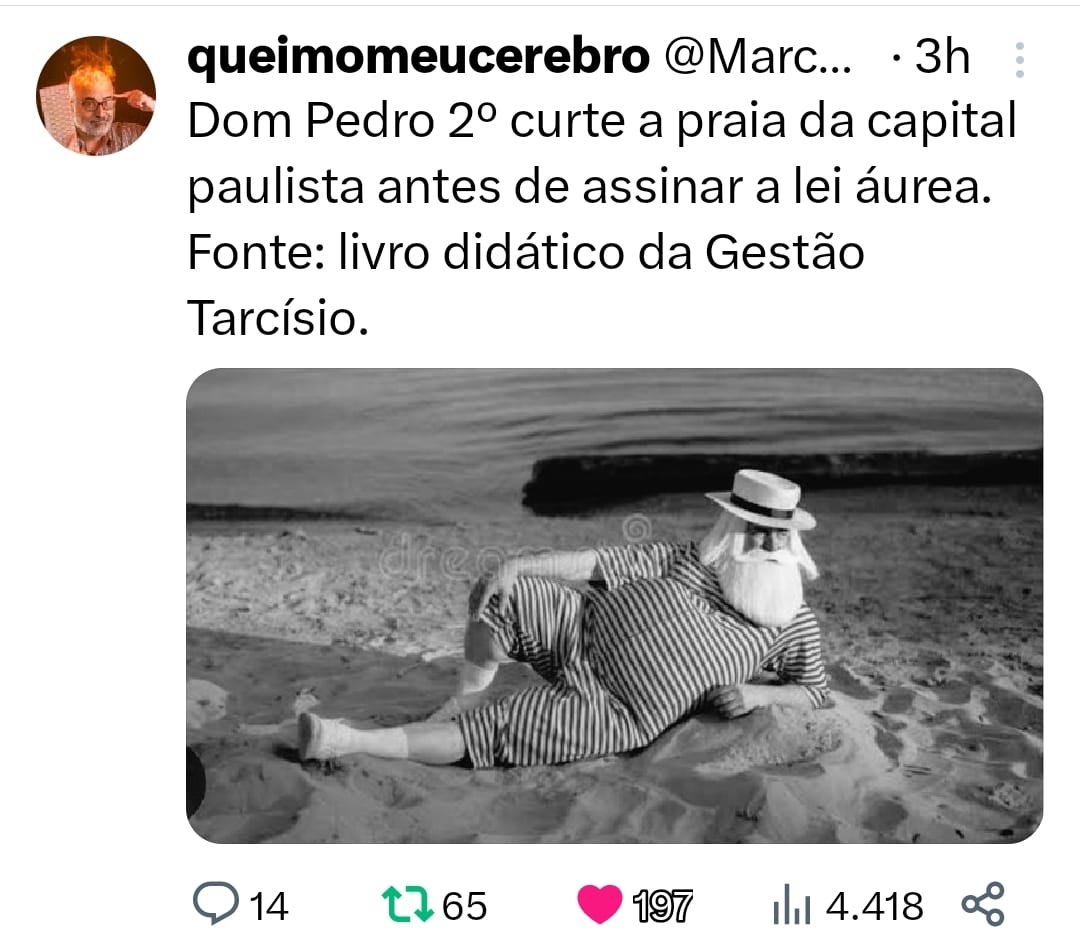Expand the black-and-white beach photo
Image resolution: width=1080 pixels, height=944 pixels.
click(x=614, y=605)
